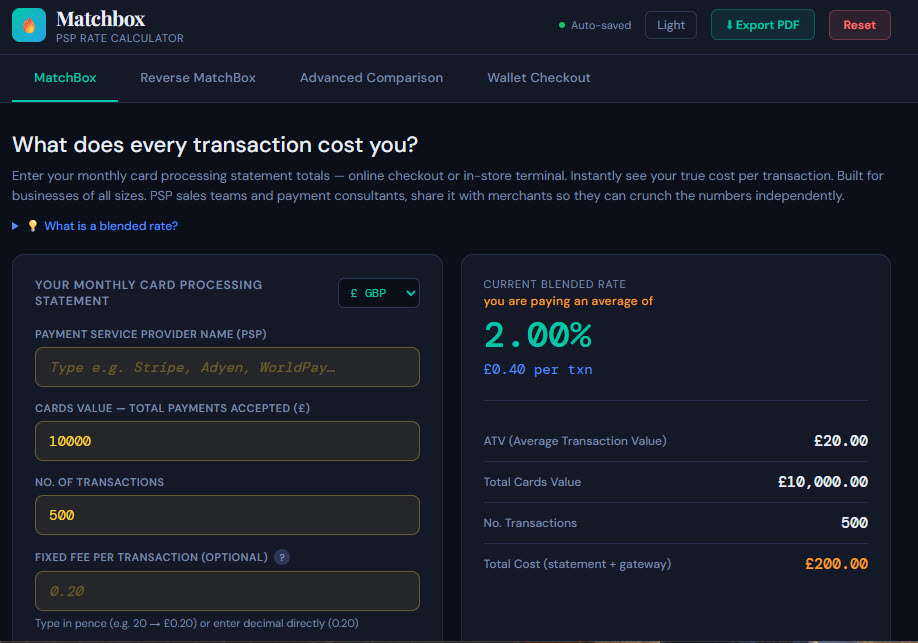Select the MatchBox tab
The image size is (918, 643).
(x=65, y=78)
